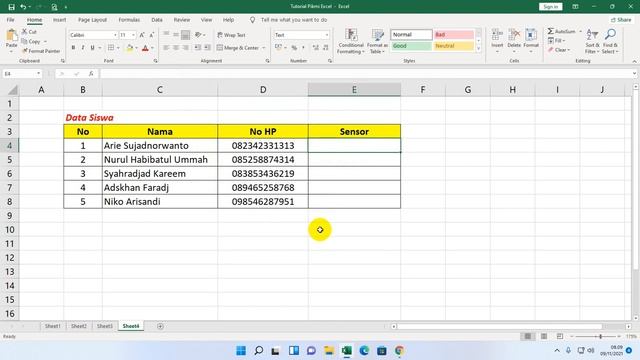
Task: Switch to the Insert ribbon tab
Action: pyautogui.click(x=60, y=20)
